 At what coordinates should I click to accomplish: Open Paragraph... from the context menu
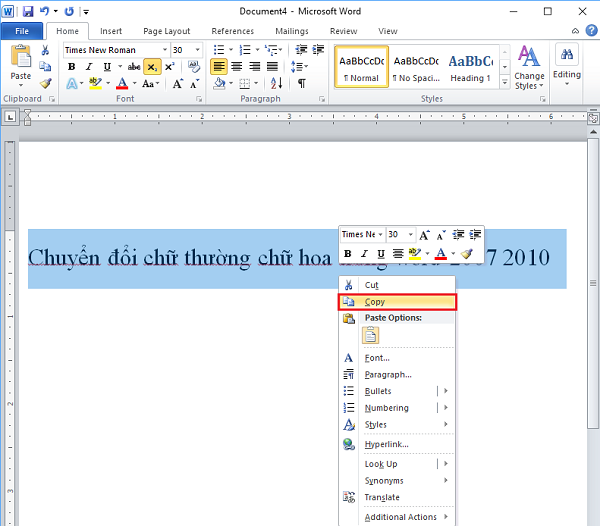point(397,375)
